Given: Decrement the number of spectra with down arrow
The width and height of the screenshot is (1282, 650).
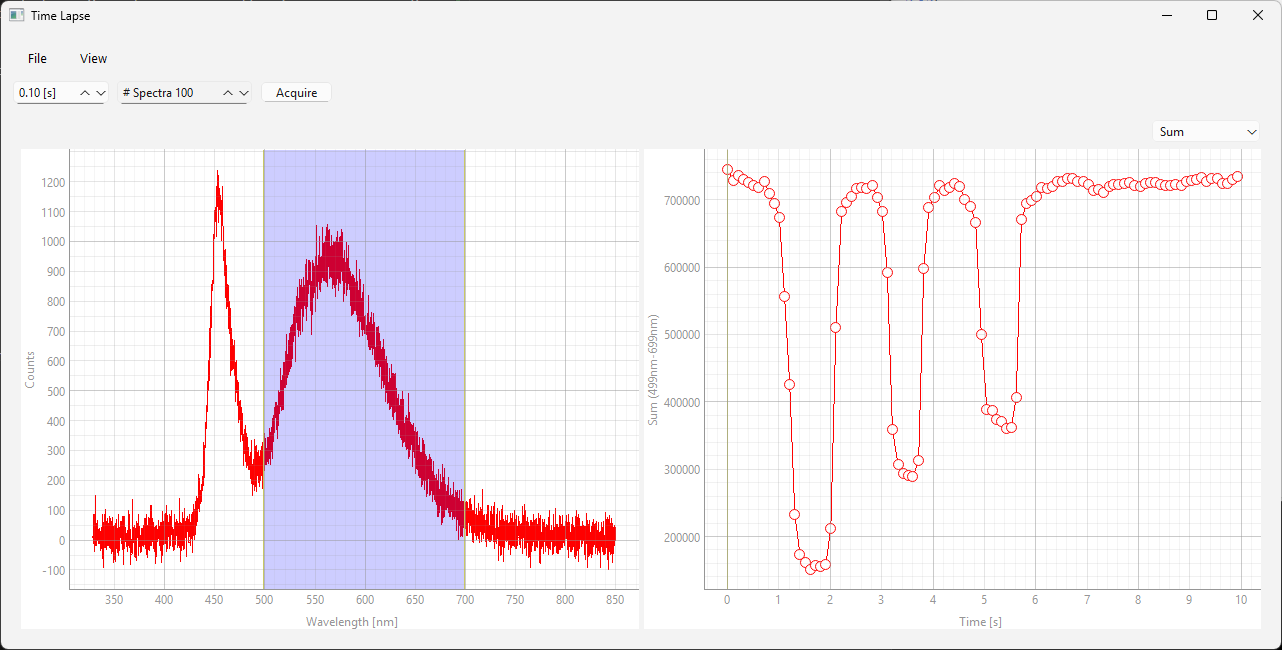Looking at the screenshot, I should click(243, 93).
